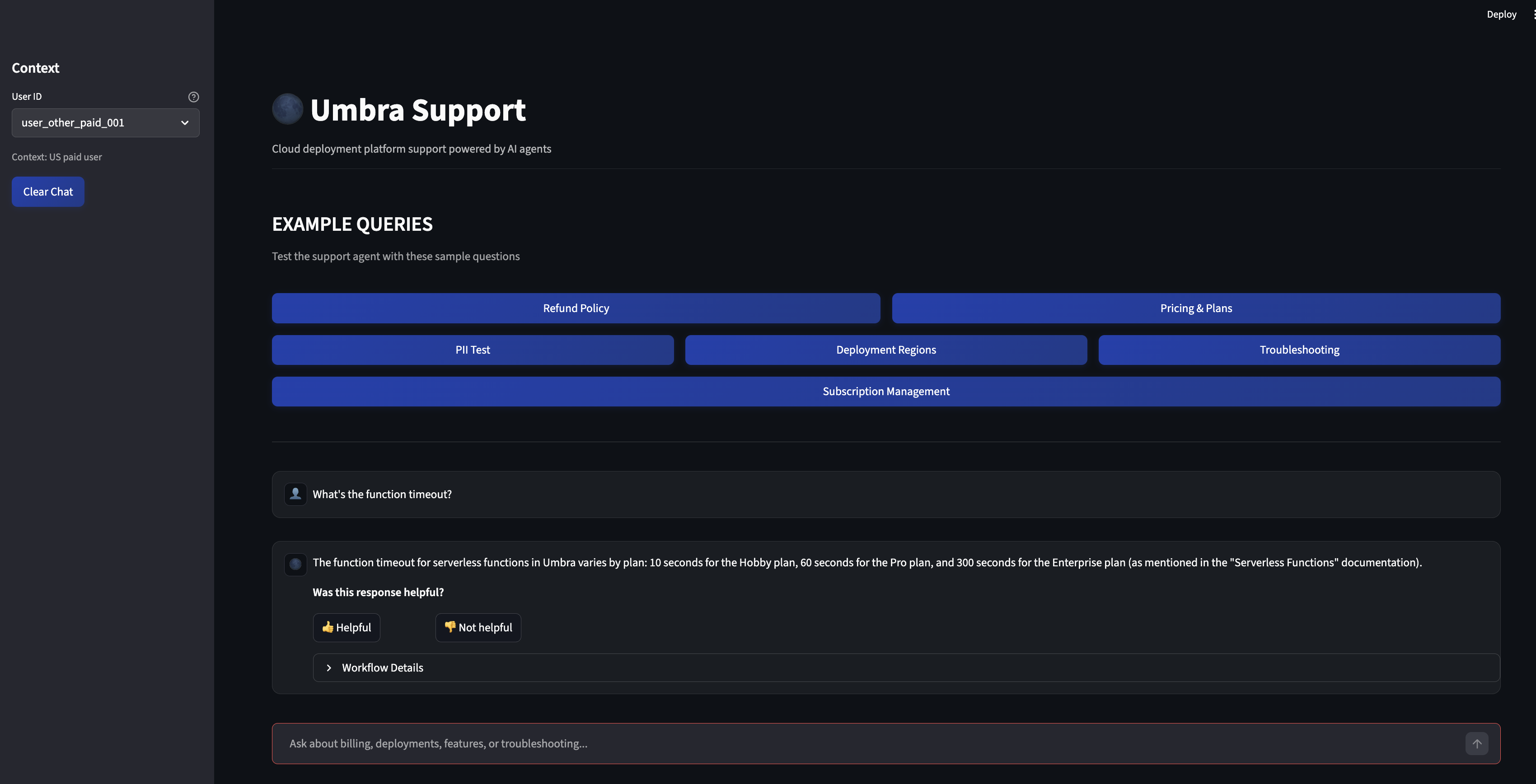Click the thumbs-up icon on Helpful

pyautogui.click(x=328, y=627)
